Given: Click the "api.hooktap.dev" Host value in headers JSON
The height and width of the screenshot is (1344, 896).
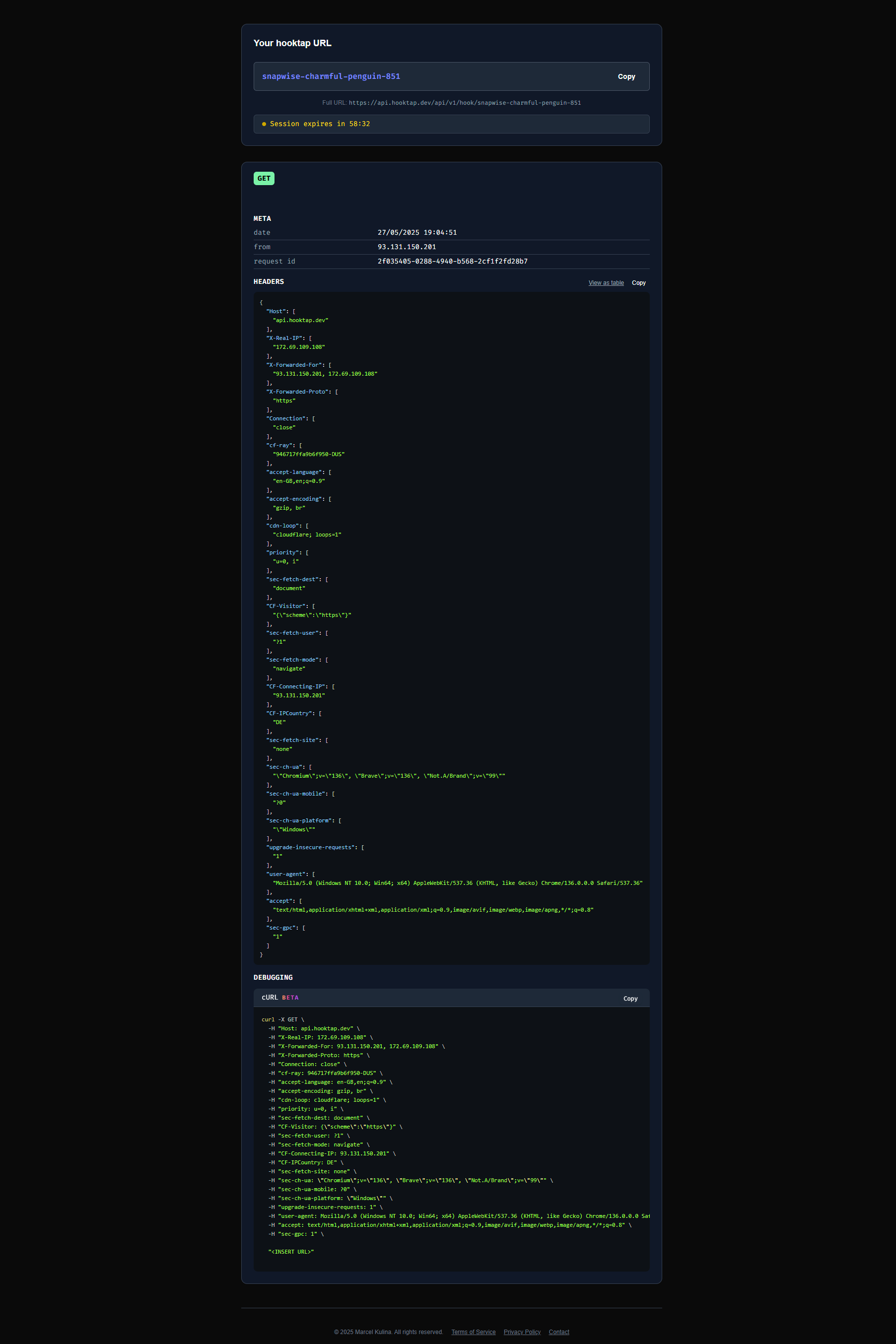Looking at the screenshot, I should click(301, 321).
